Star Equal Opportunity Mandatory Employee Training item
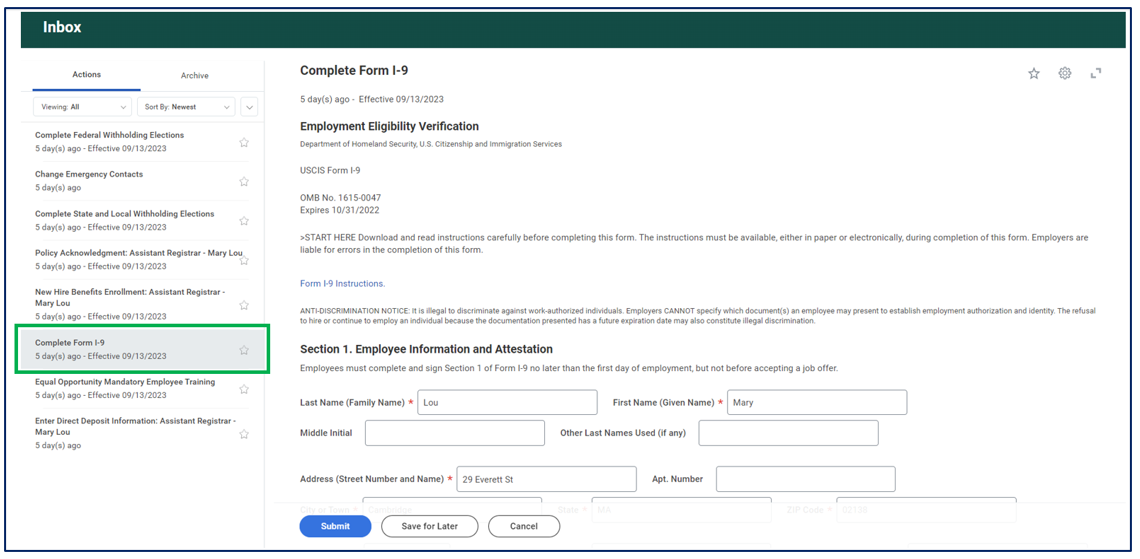1140x559 pixels. tap(244, 390)
